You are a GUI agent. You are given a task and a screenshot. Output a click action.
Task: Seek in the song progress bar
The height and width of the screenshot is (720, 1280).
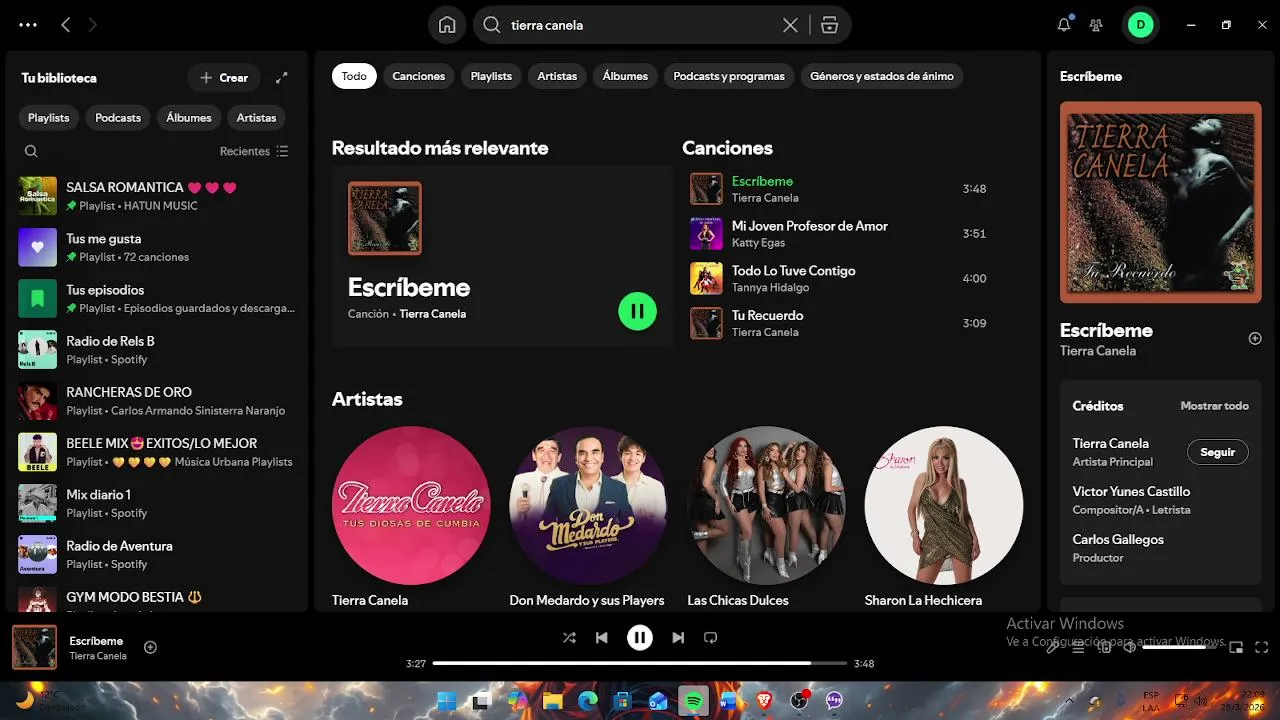[x=640, y=663]
